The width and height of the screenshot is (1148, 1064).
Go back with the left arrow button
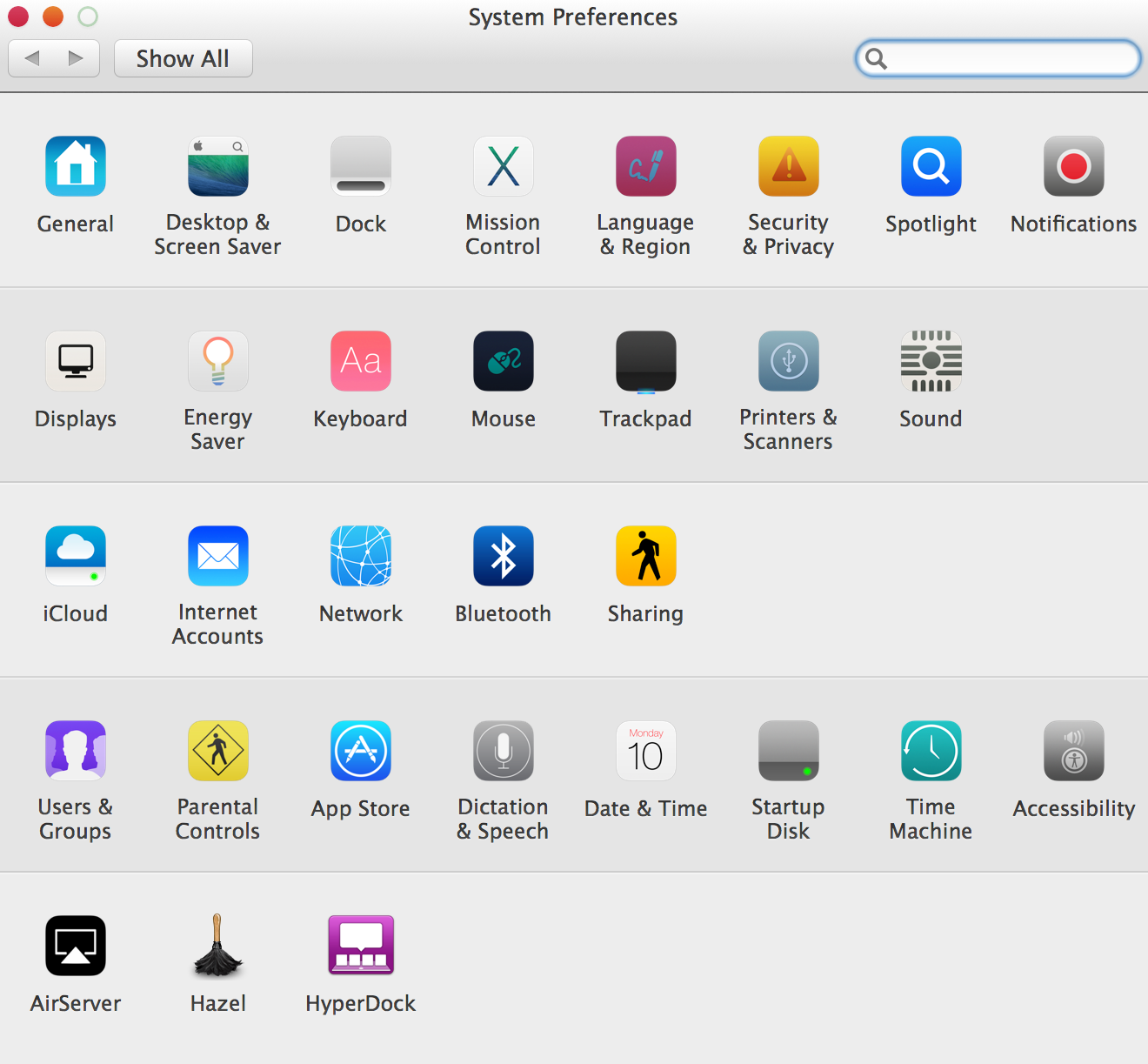coord(31,58)
